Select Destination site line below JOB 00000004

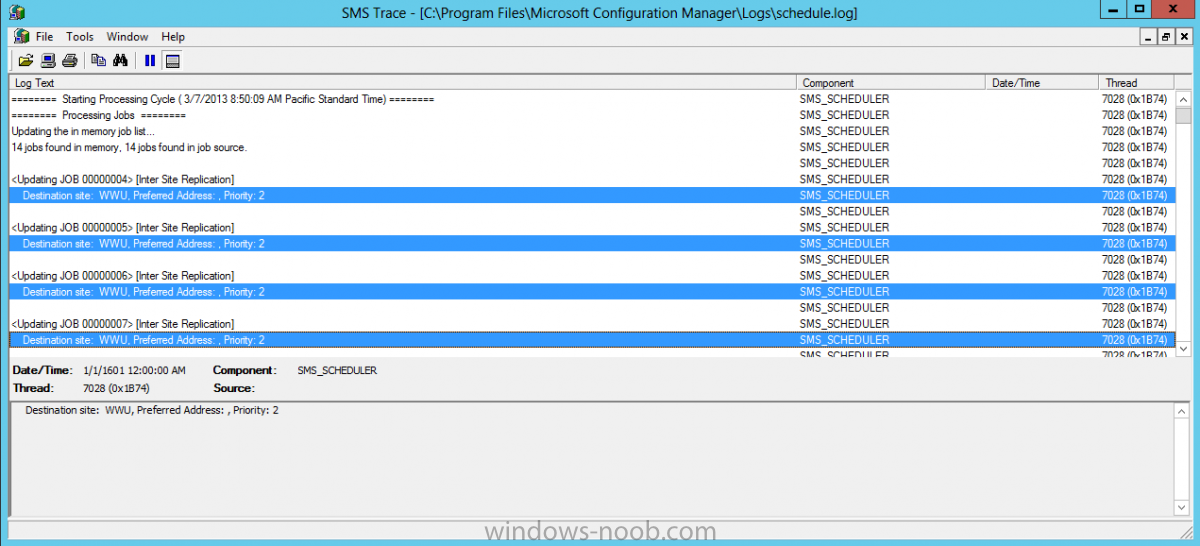592,195
